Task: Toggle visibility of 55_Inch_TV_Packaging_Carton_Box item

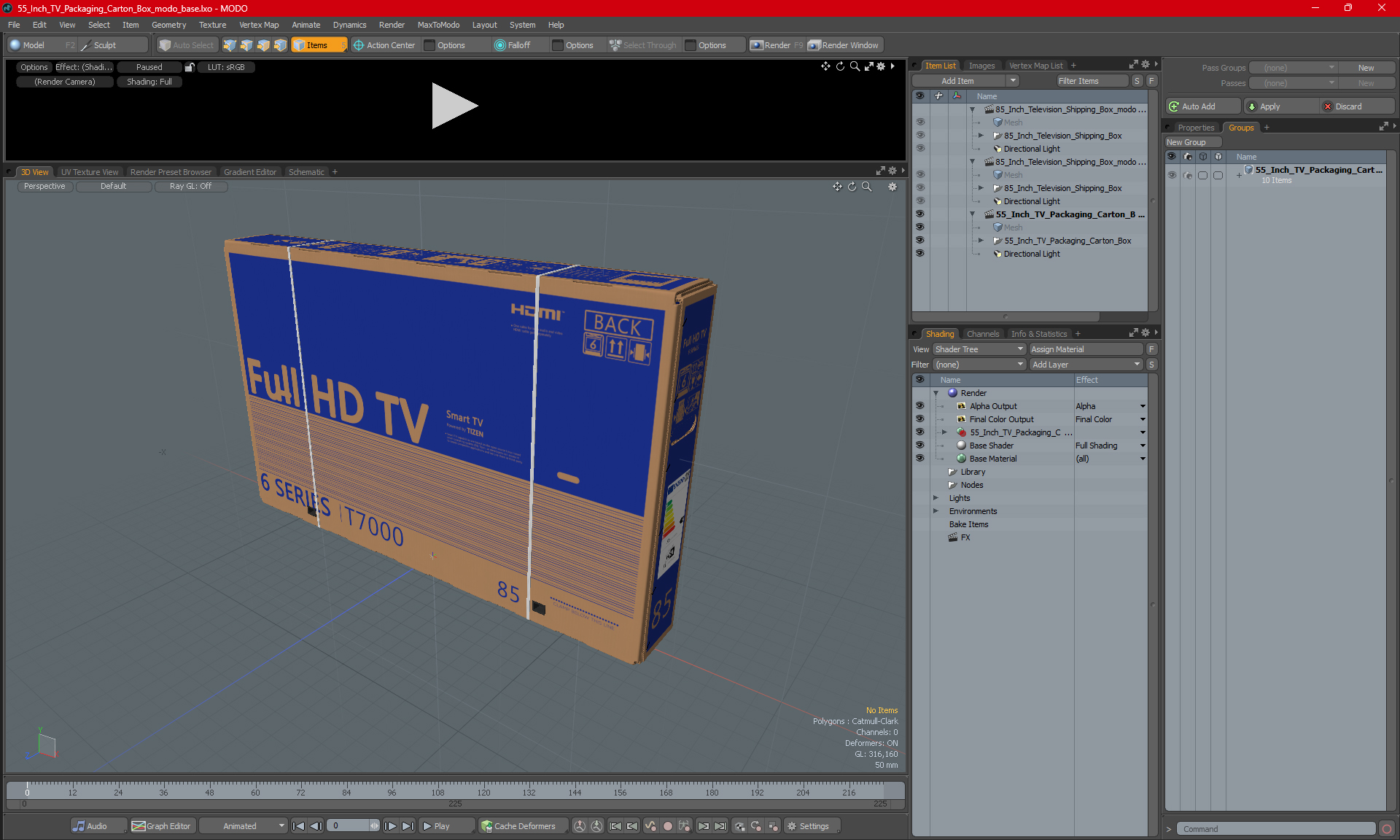Action: point(919,241)
